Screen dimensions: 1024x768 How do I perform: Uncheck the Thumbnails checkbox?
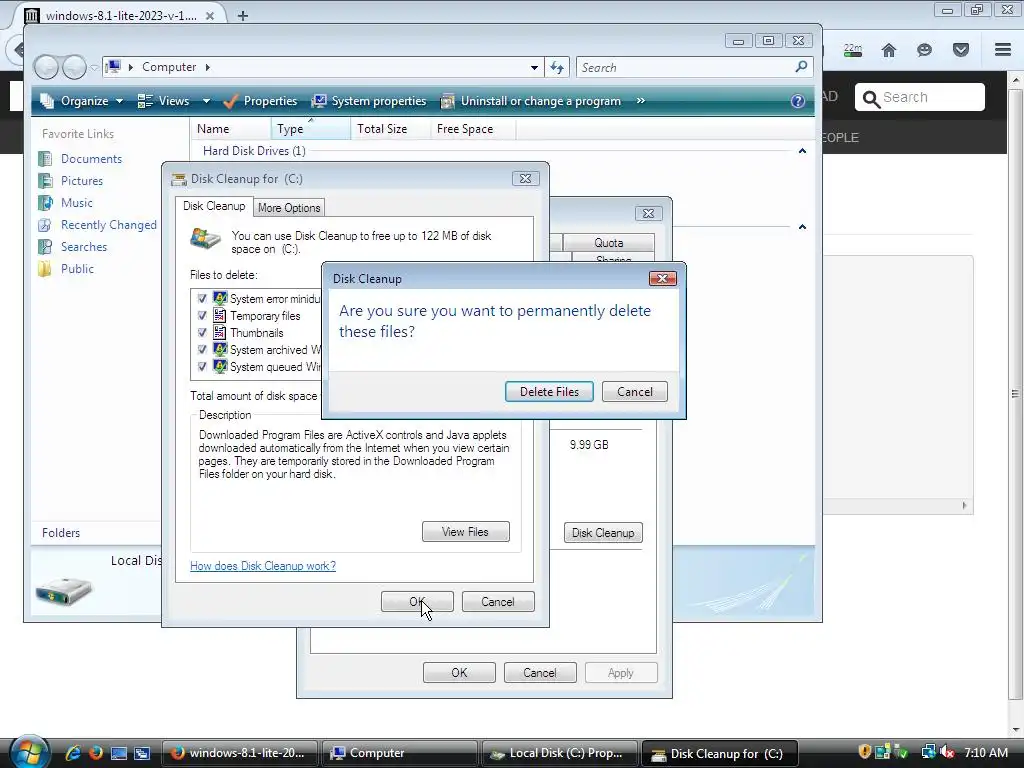(202, 332)
